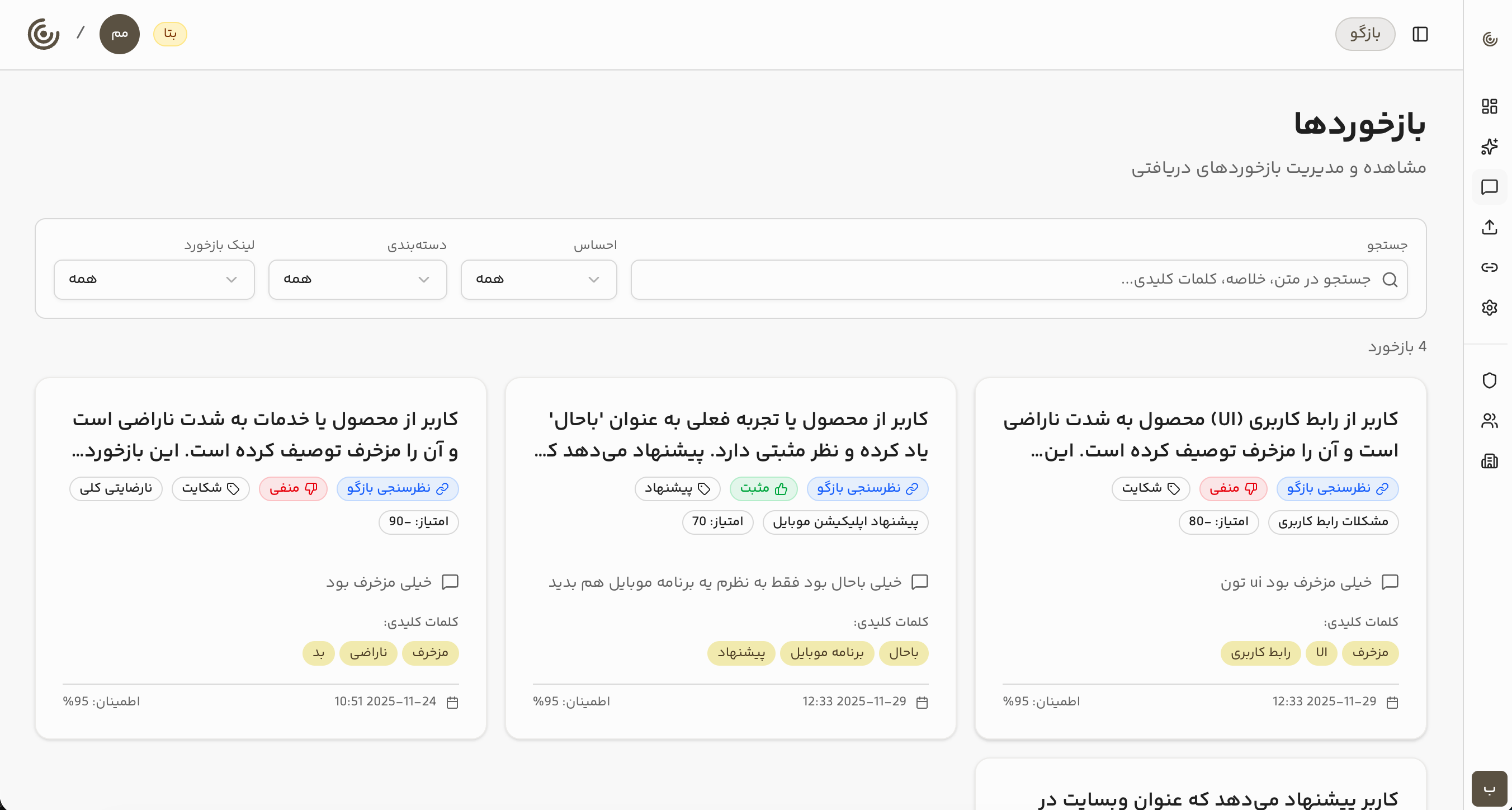
Task: Expand the دسته‌بندی filter dropdown
Action: tap(357, 280)
